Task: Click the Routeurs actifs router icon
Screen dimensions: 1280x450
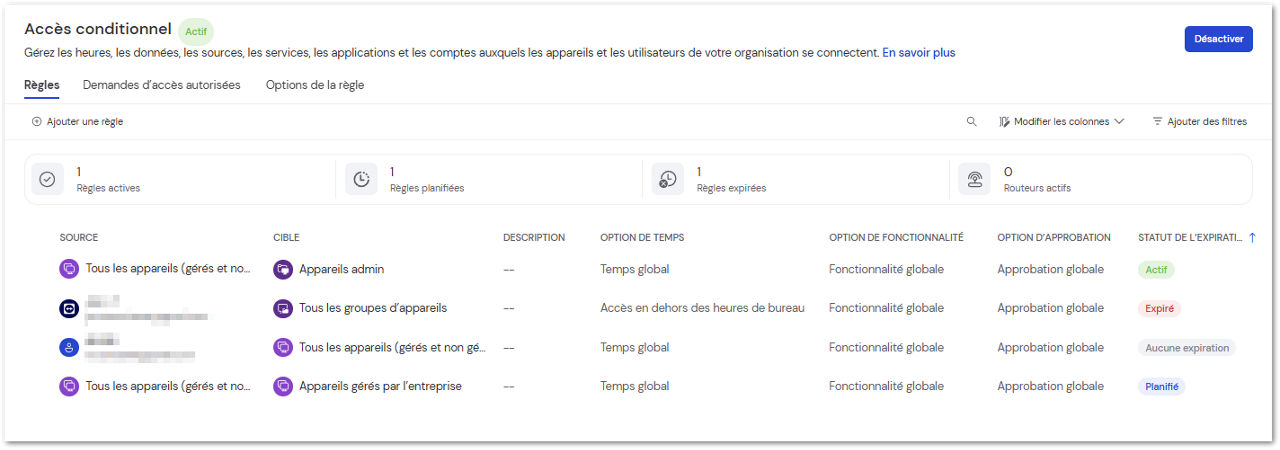Action: click(974, 179)
